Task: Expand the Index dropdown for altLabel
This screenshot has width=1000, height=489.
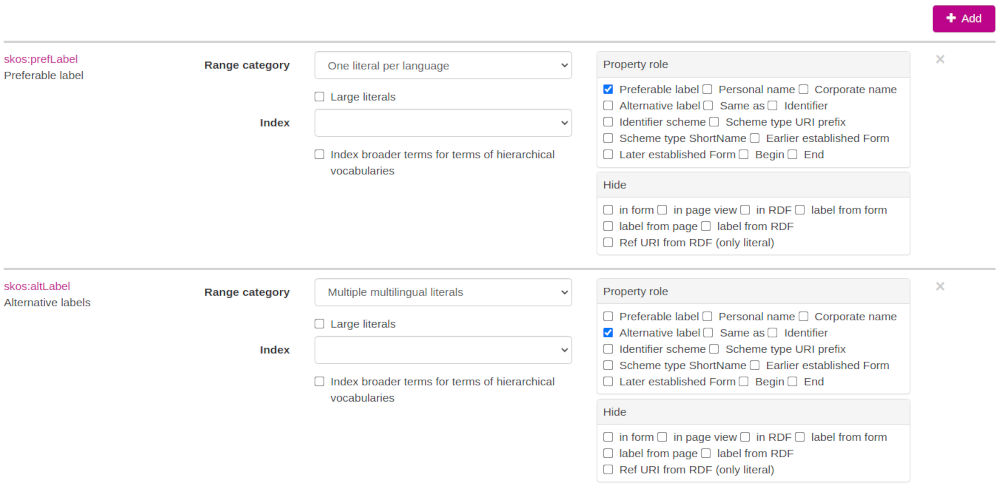Action: point(442,350)
